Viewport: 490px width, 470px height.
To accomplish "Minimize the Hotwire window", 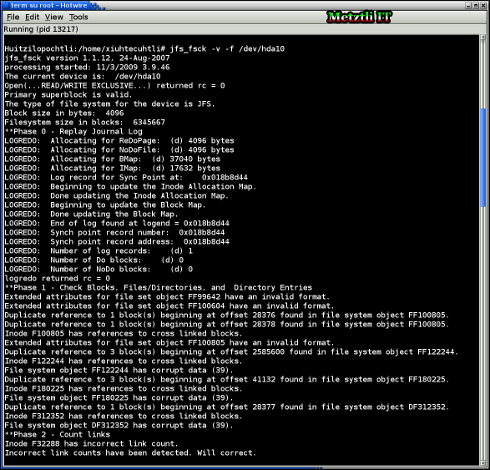I will point(468,5).
